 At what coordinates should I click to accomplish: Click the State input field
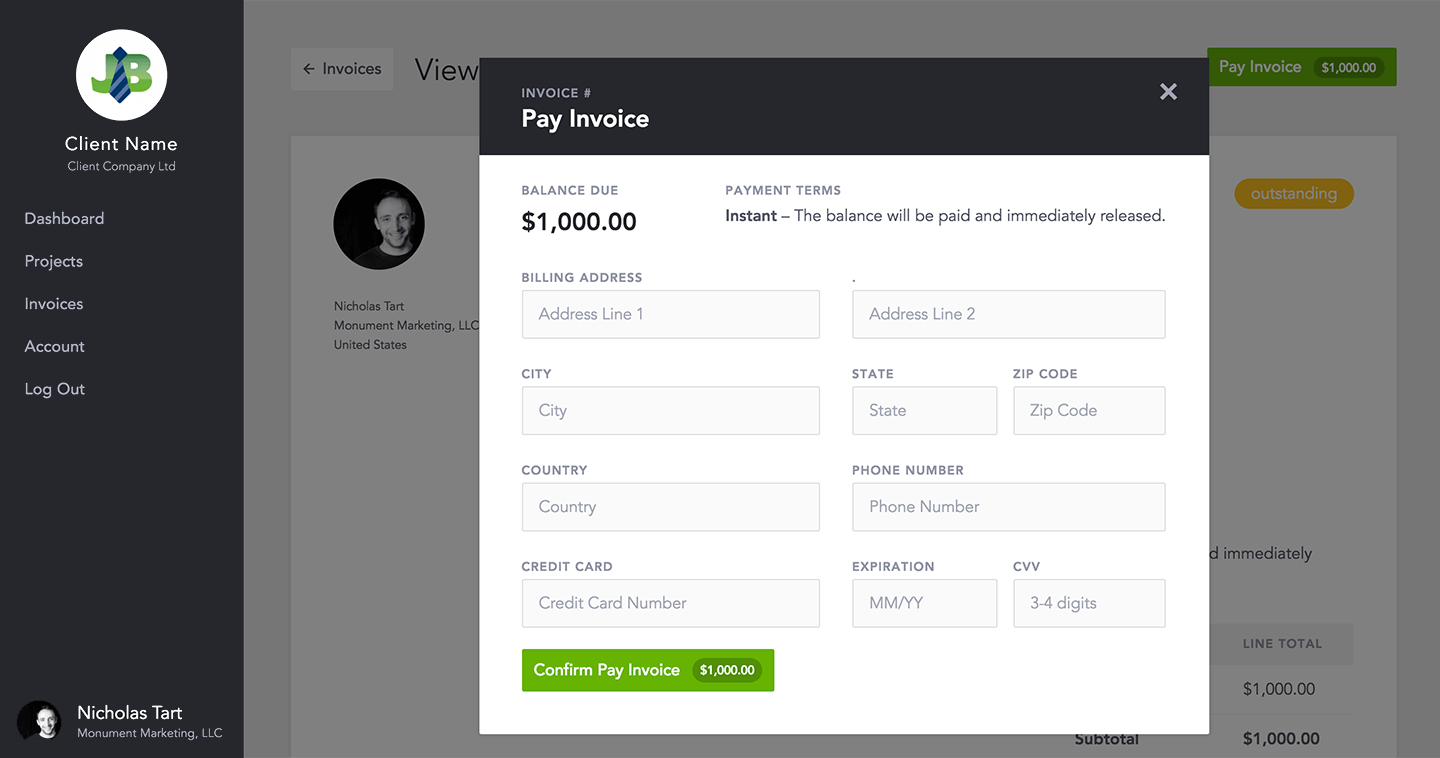point(924,411)
